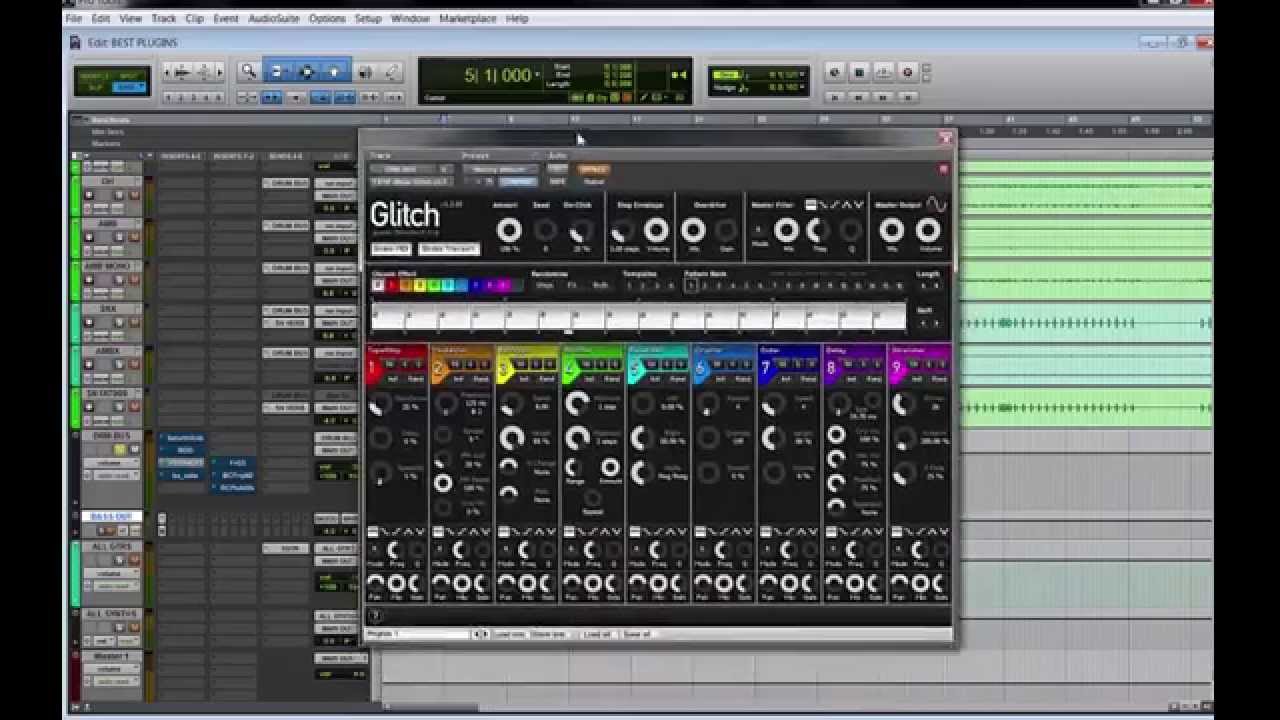The image size is (1280, 720).
Task: Click red target icon in Glitch header
Action: point(943,169)
